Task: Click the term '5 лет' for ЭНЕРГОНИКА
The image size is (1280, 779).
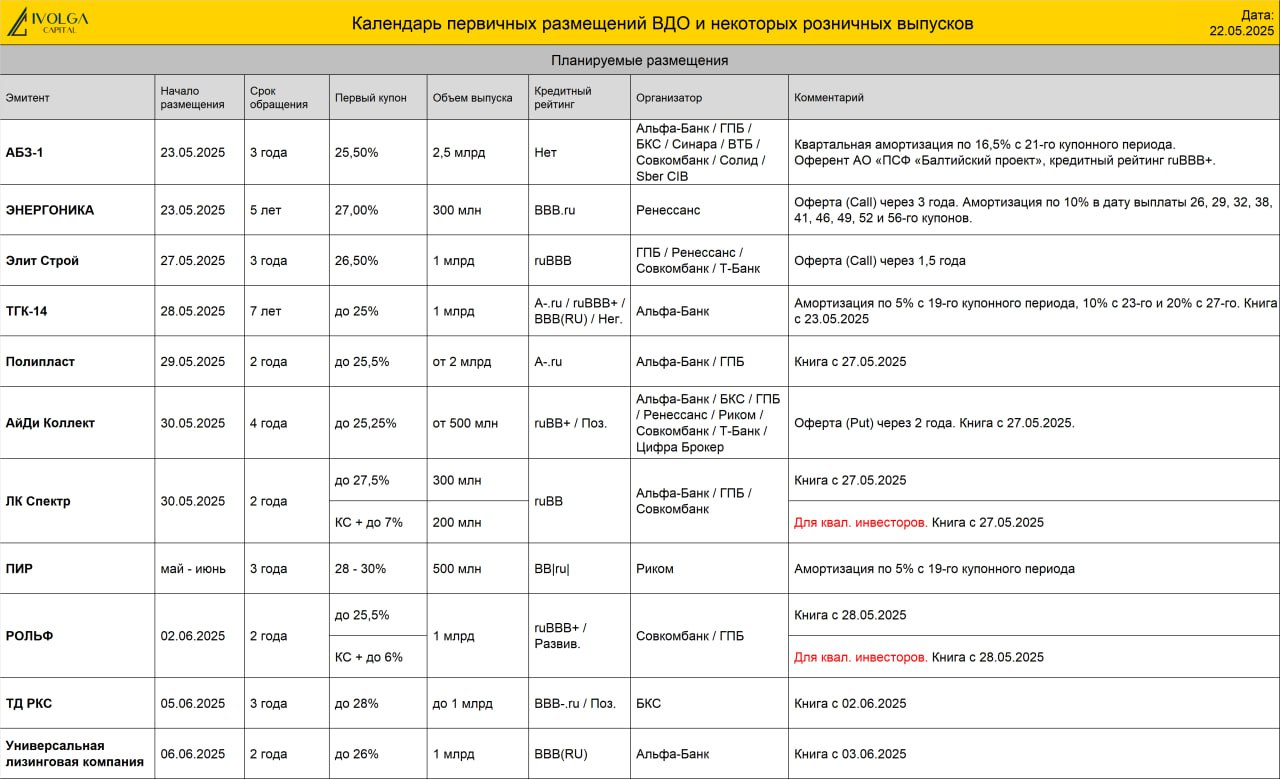Action: point(265,210)
